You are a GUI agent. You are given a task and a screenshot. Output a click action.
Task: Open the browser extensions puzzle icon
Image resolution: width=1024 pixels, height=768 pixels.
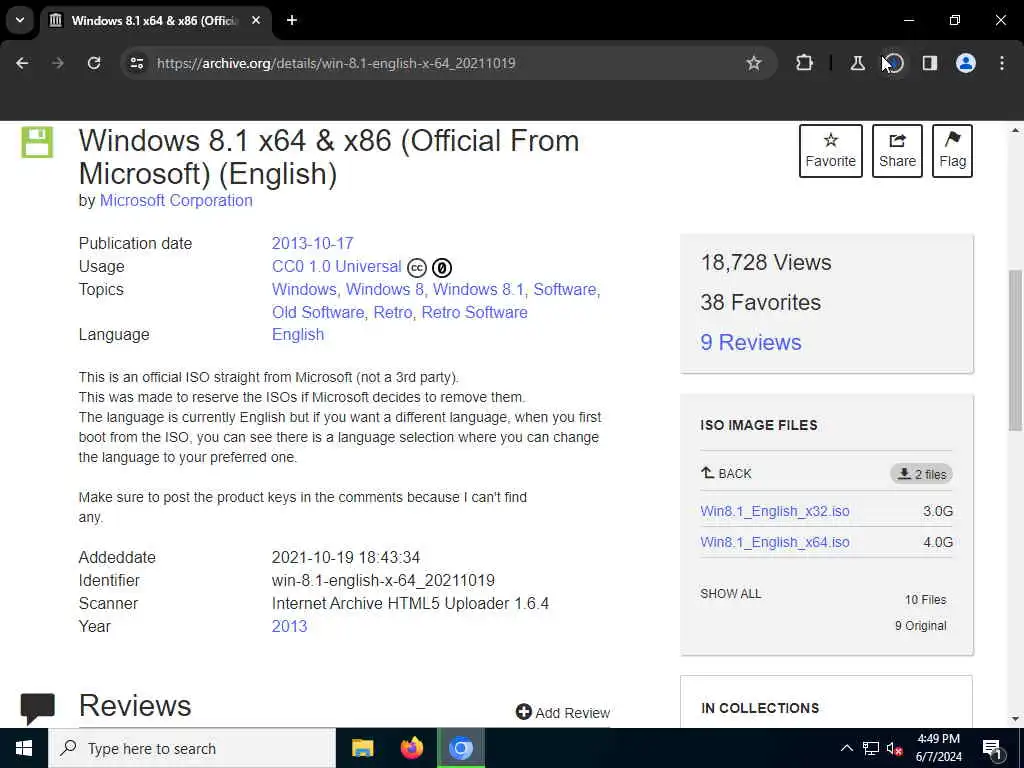(x=805, y=63)
